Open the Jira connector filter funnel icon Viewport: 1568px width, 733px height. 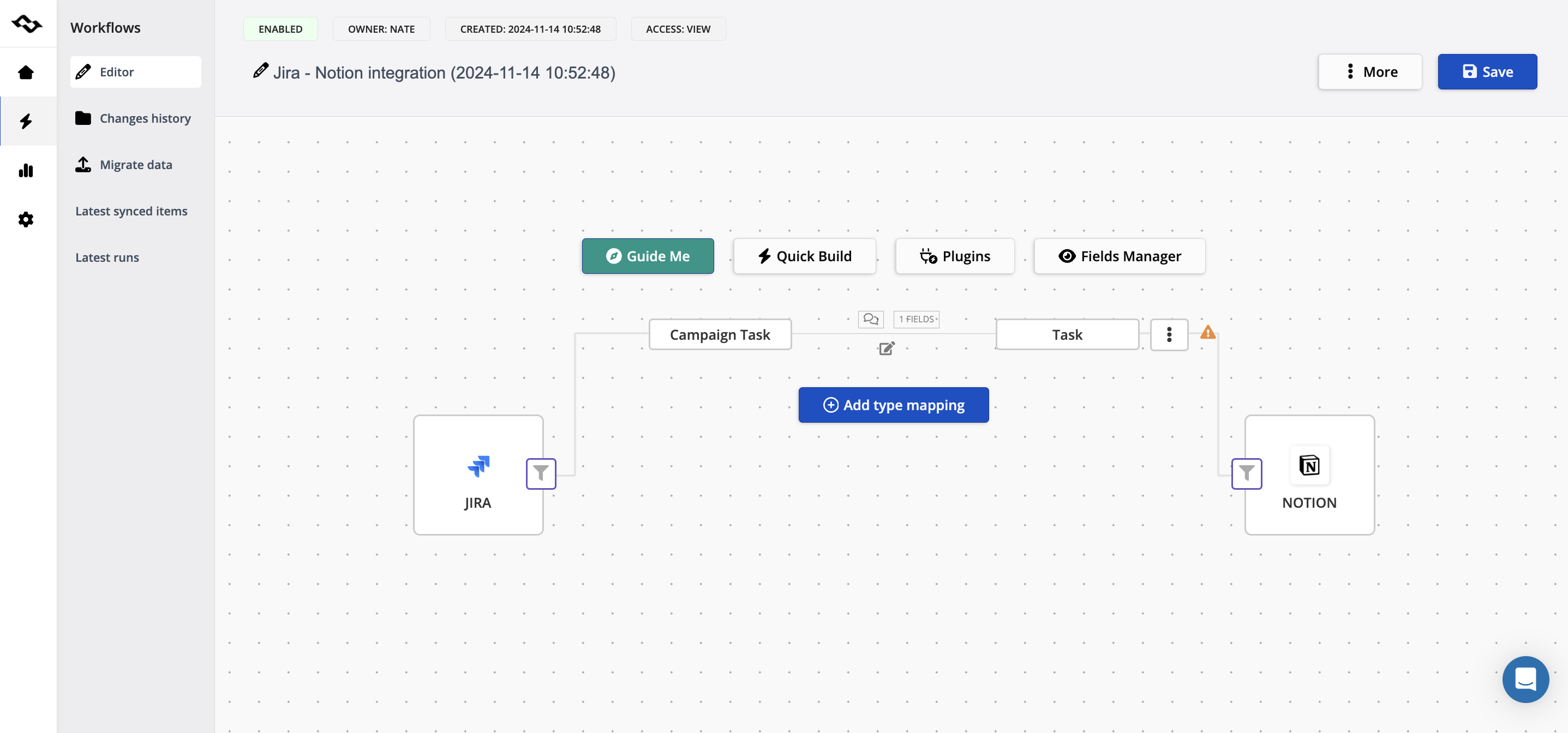(x=541, y=474)
